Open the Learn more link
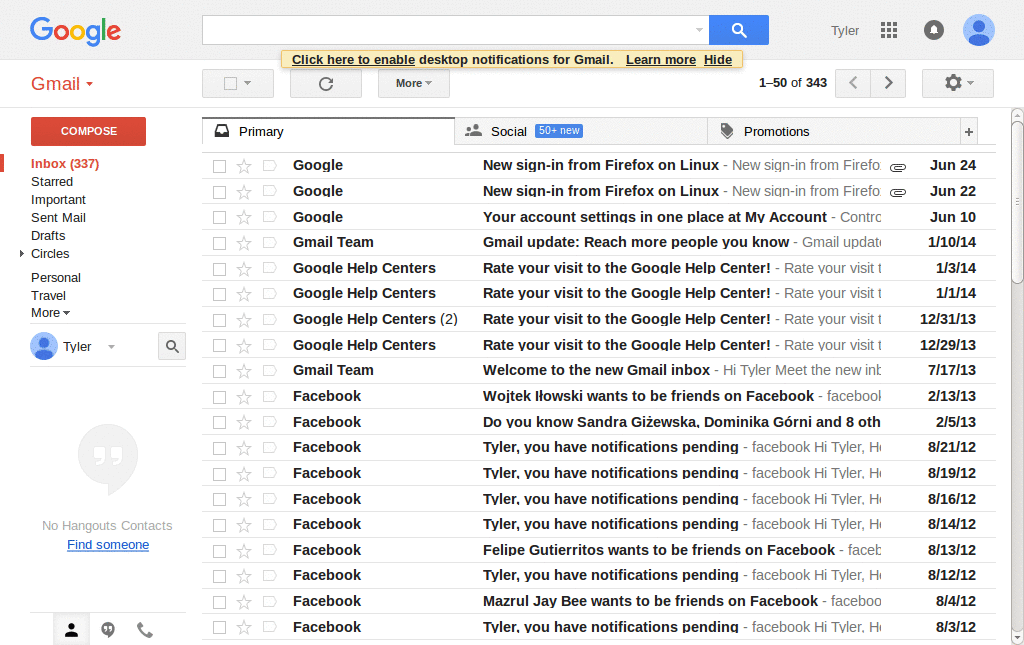The image size is (1024, 645). click(661, 59)
